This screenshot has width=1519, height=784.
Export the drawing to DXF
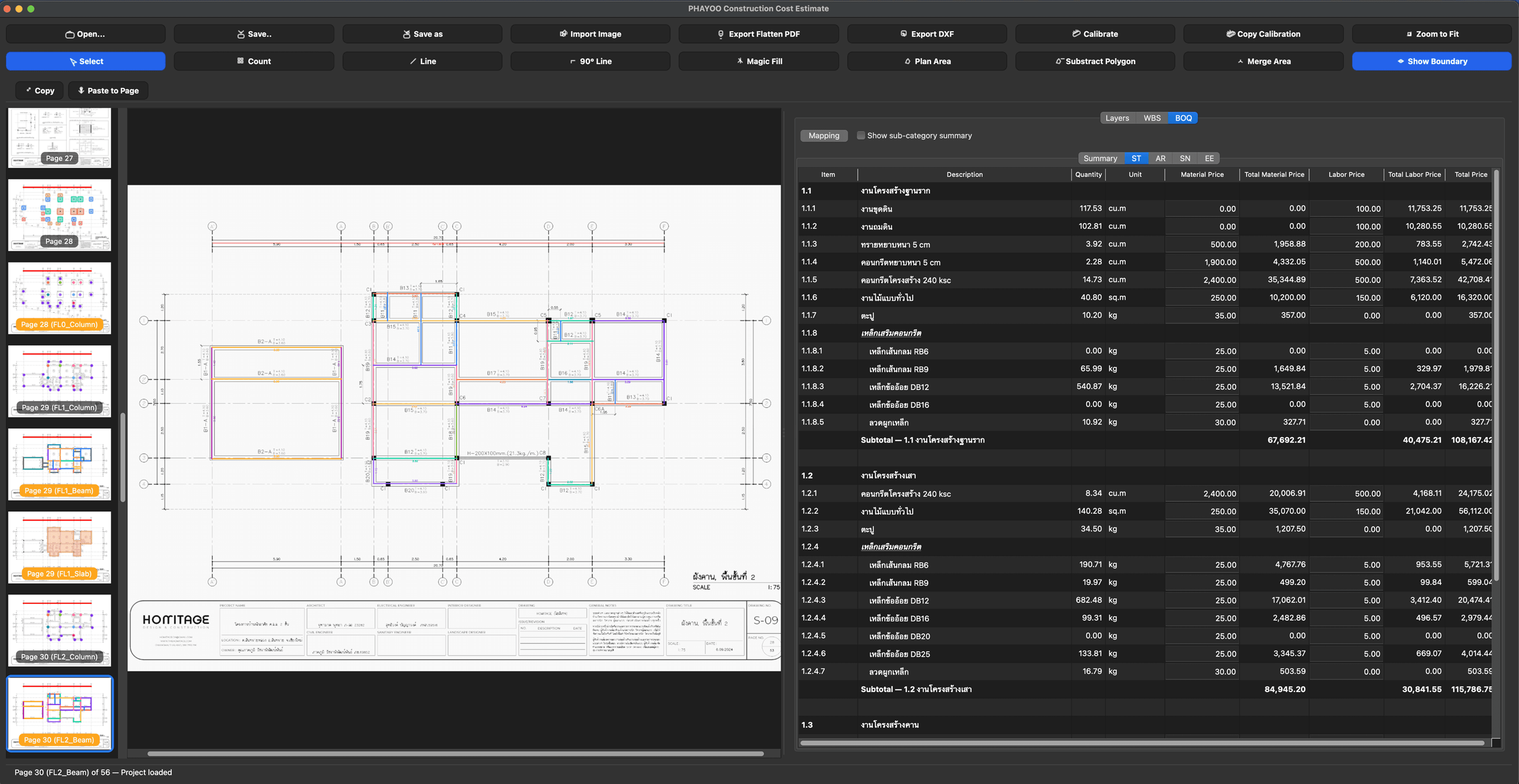[x=926, y=34]
